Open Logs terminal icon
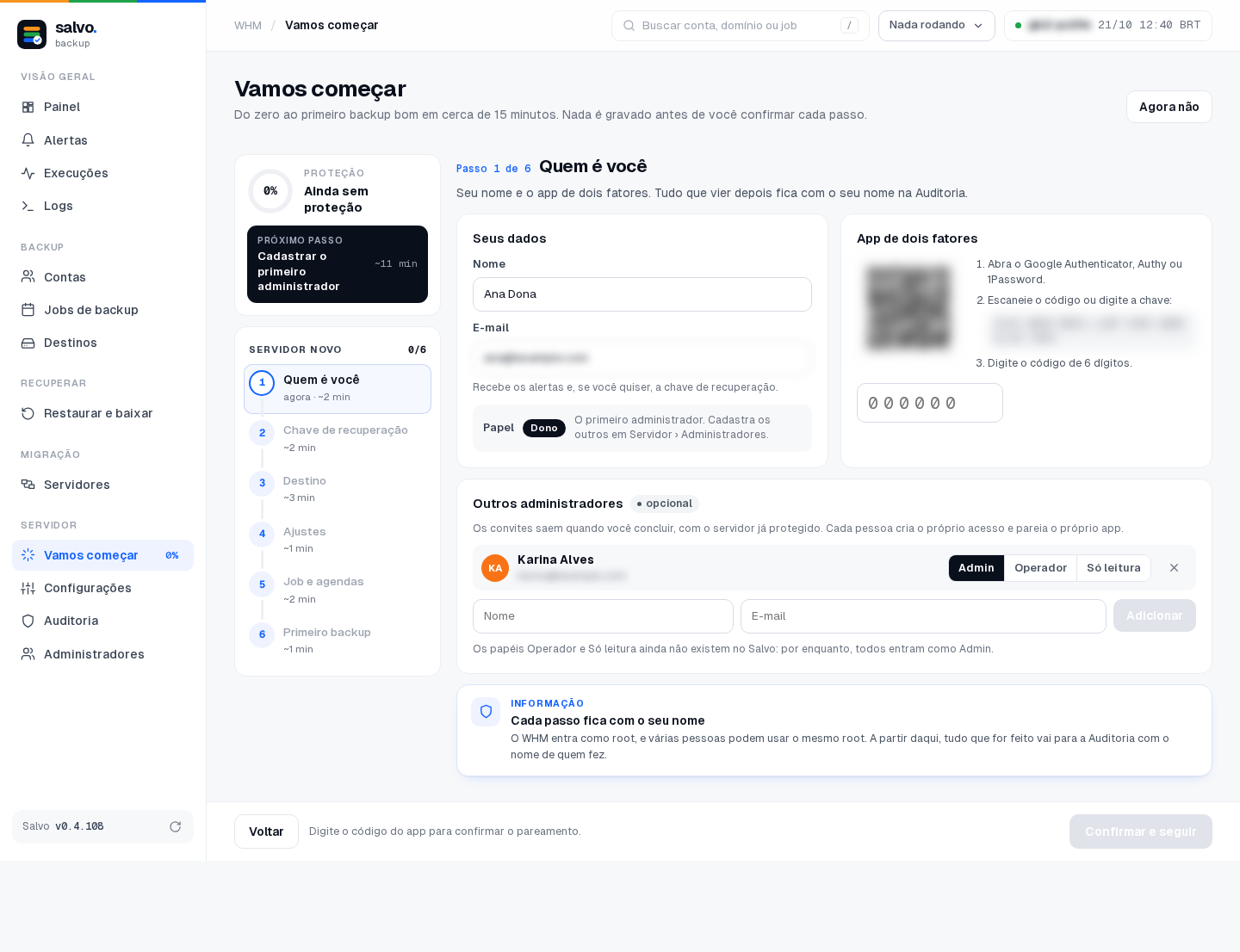 (28, 206)
